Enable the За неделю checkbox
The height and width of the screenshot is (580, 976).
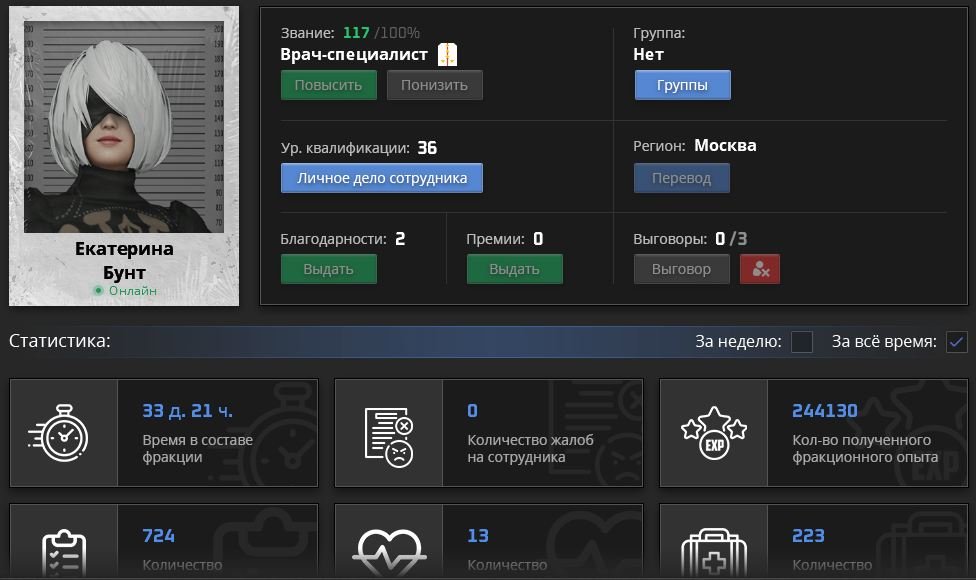click(802, 342)
